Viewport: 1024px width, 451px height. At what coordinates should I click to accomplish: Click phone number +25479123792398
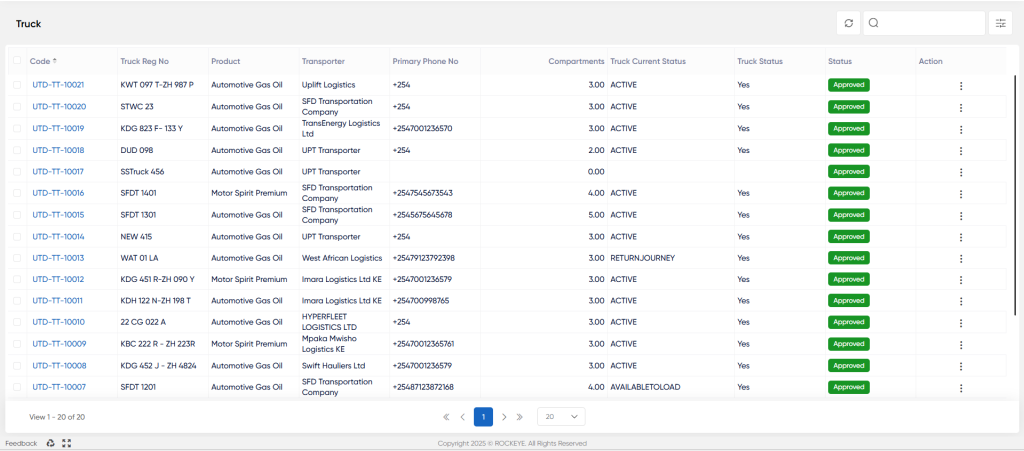(x=424, y=258)
